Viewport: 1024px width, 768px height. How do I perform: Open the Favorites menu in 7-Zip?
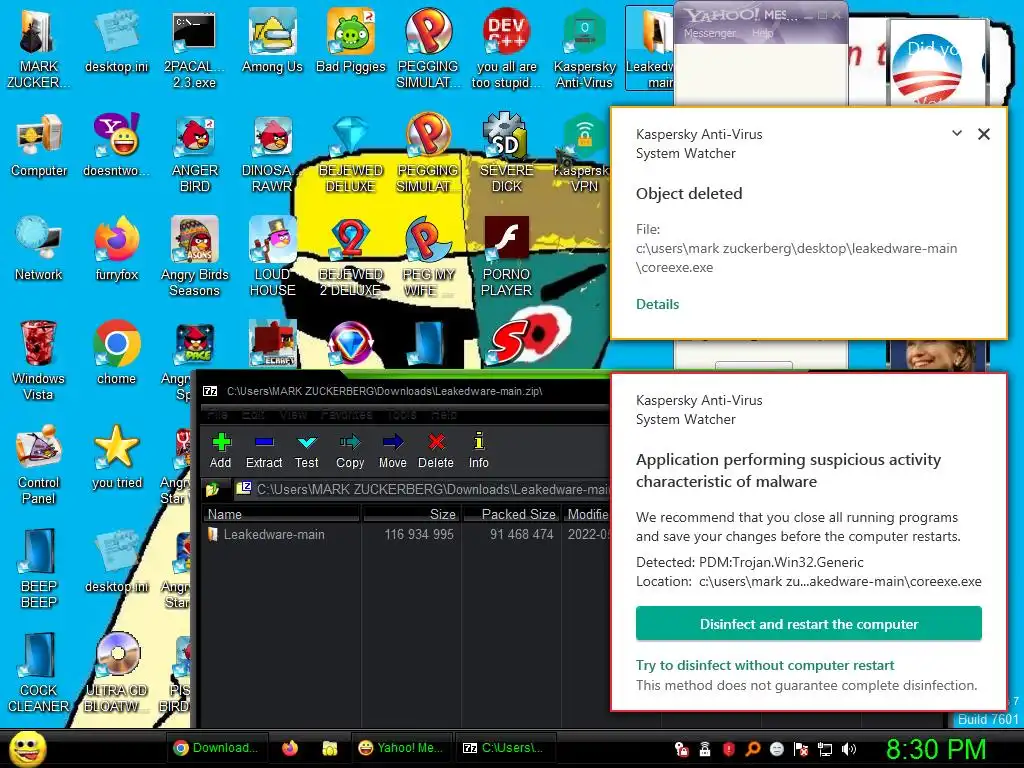pyautogui.click(x=346, y=414)
